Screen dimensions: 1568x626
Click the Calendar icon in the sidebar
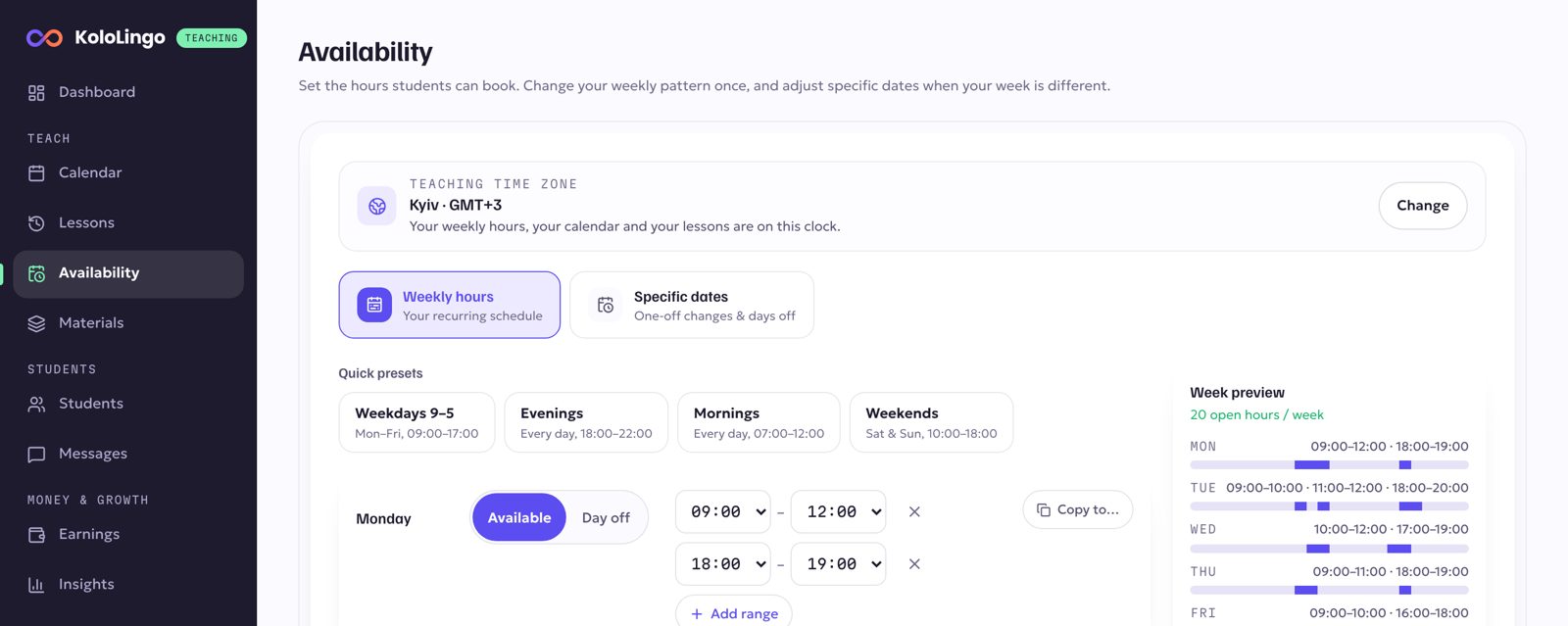(36, 173)
